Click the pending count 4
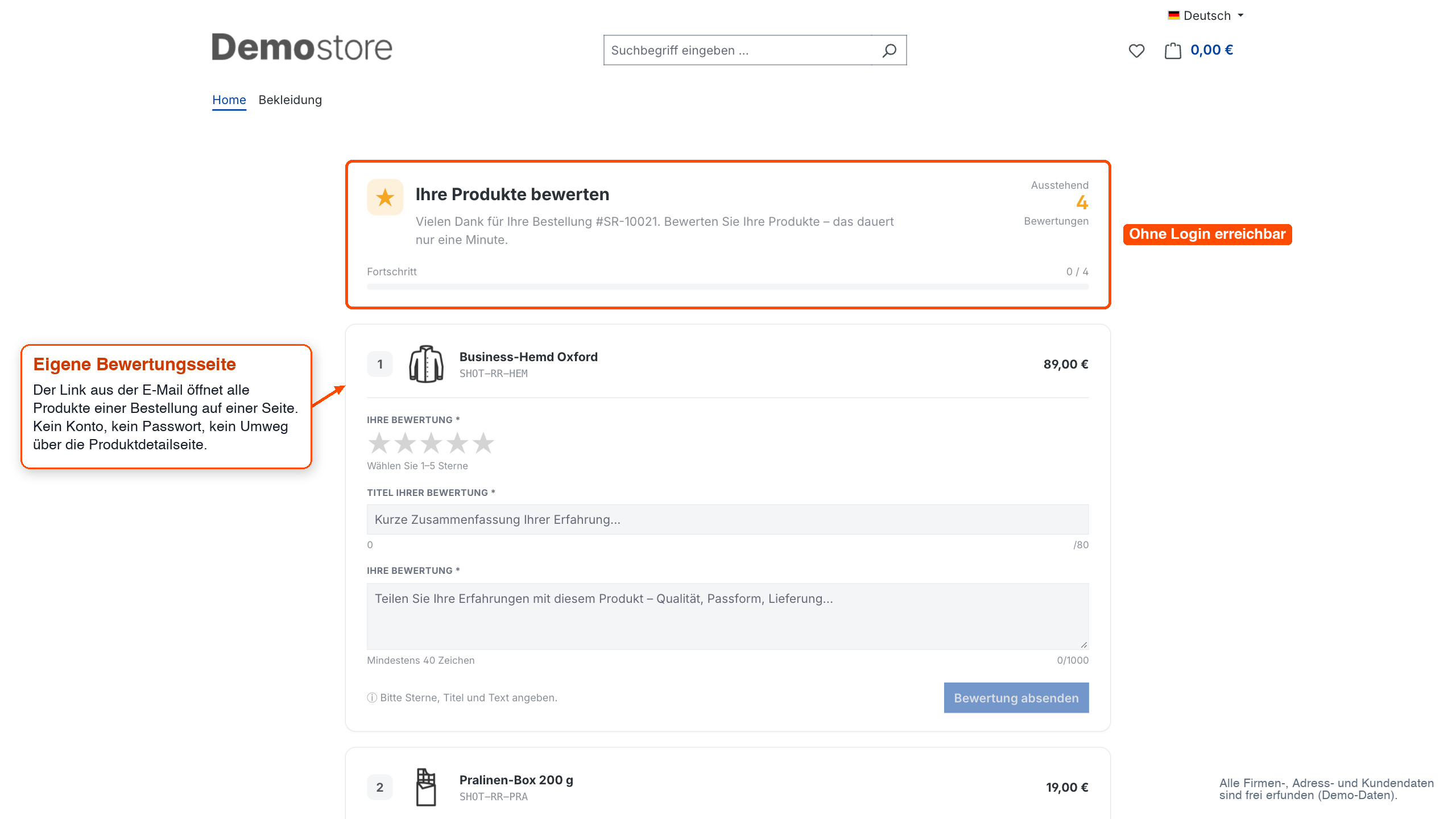Viewport: 1456px width, 819px height. pos(1082,202)
